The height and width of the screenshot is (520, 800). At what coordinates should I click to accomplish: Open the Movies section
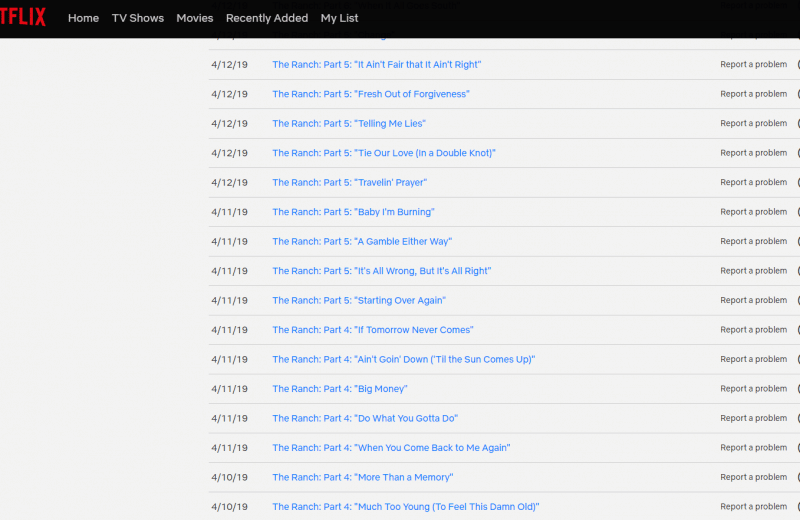coord(195,18)
